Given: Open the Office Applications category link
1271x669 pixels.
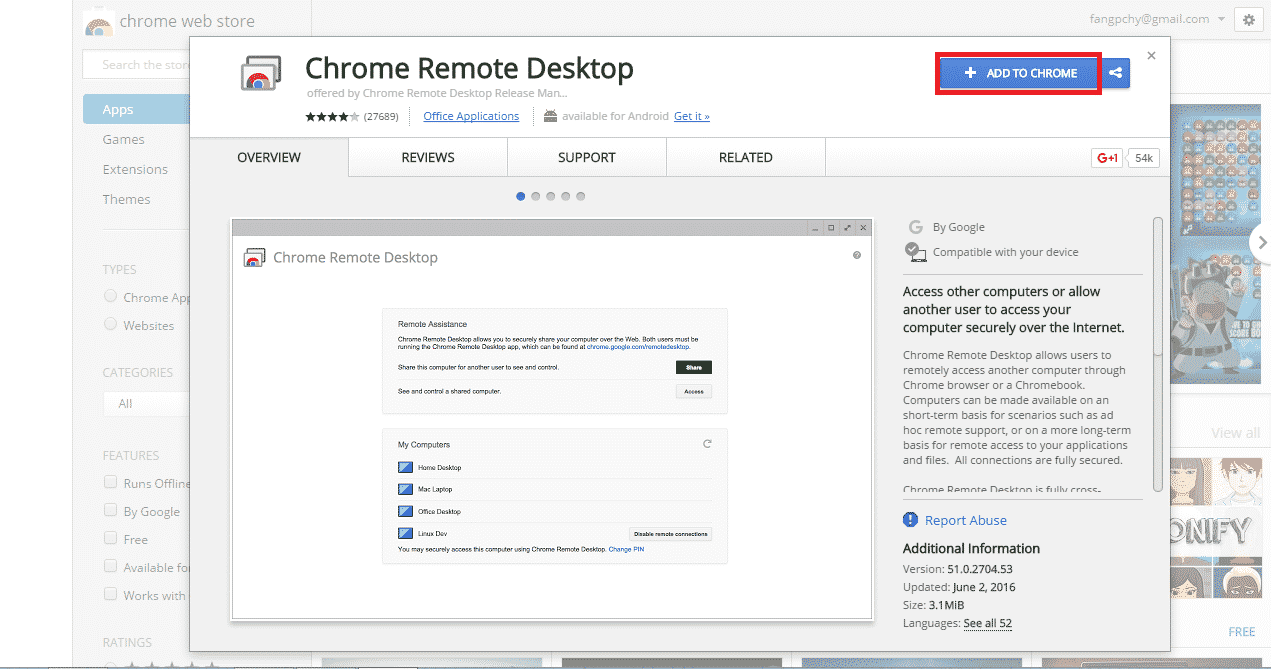Looking at the screenshot, I should click(471, 116).
